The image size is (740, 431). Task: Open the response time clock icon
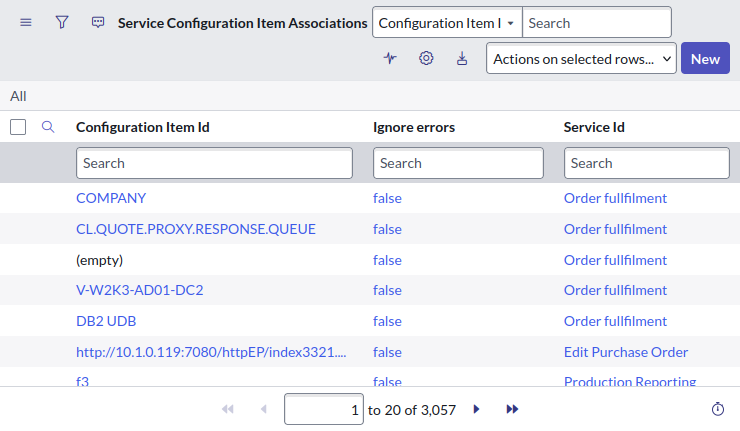pos(717,409)
